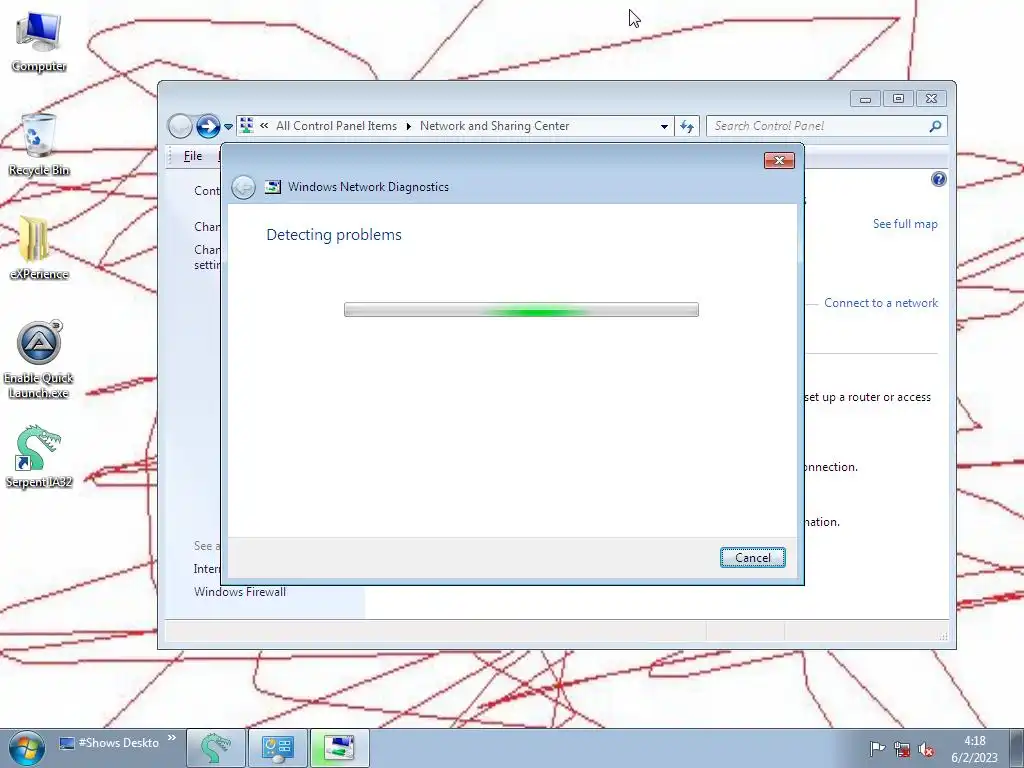Select the SerpentIA32 shortcut icon

39,456
